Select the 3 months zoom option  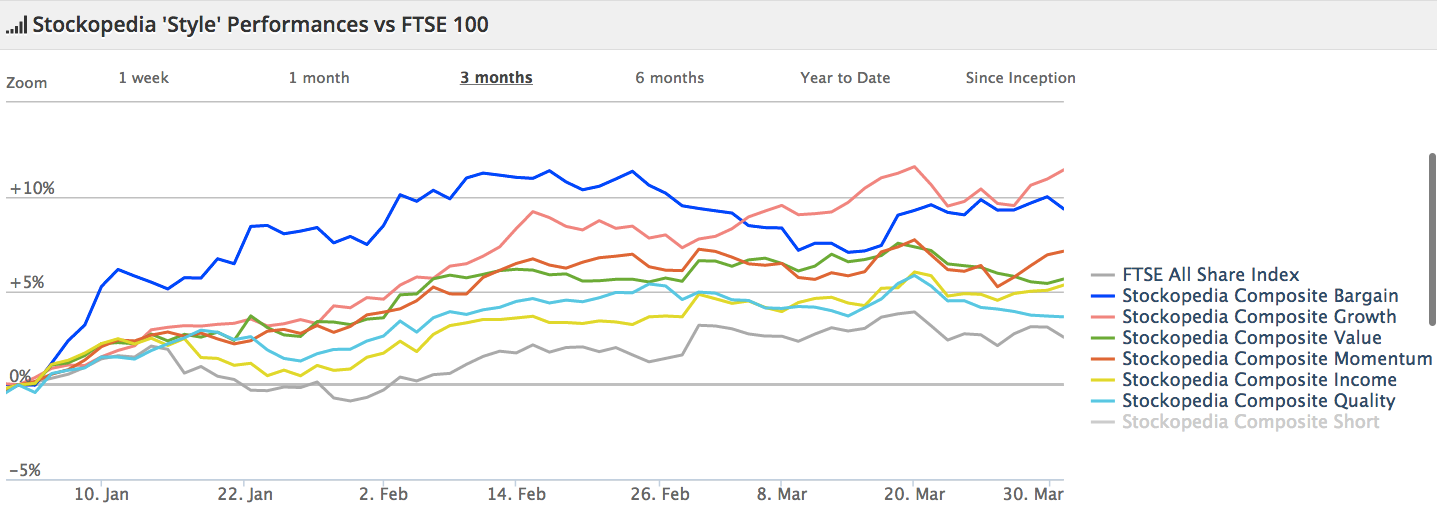[x=496, y=78]
